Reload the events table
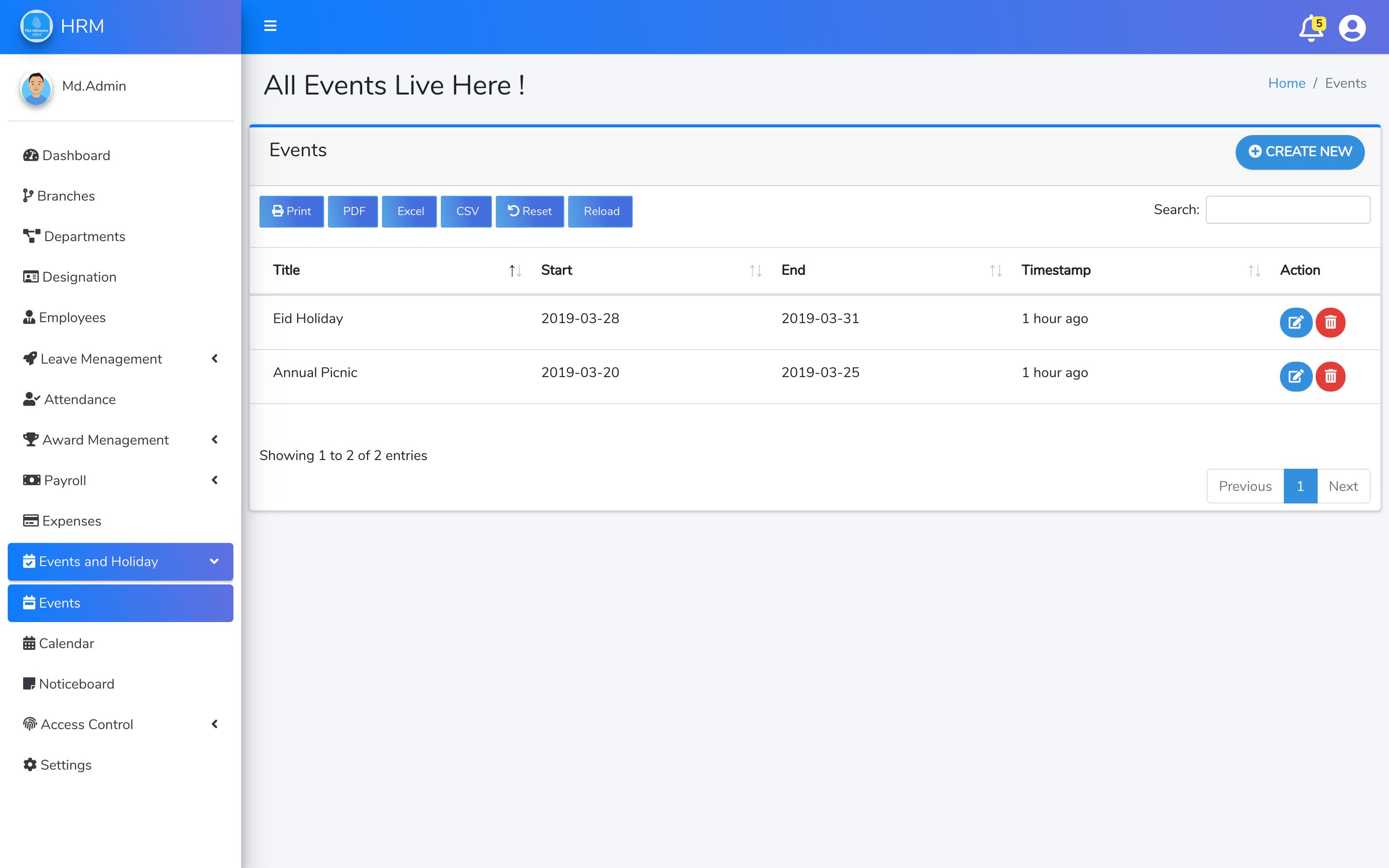1389x868 pixels. tap(600, 211)
